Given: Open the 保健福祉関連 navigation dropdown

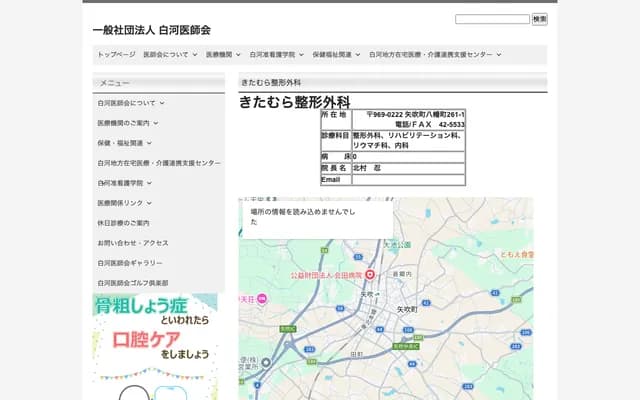Looking at the screenshot, I should click(x=335, y=55).
